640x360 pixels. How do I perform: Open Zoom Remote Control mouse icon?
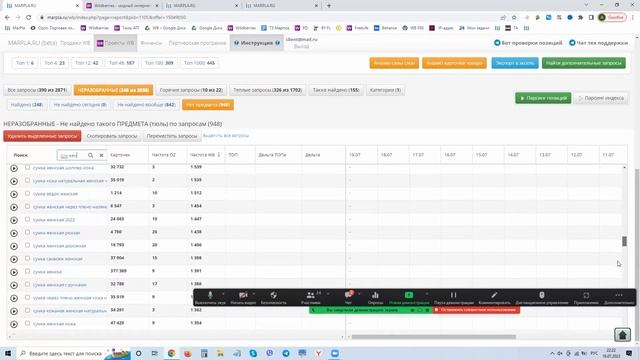tap(542, 298)
